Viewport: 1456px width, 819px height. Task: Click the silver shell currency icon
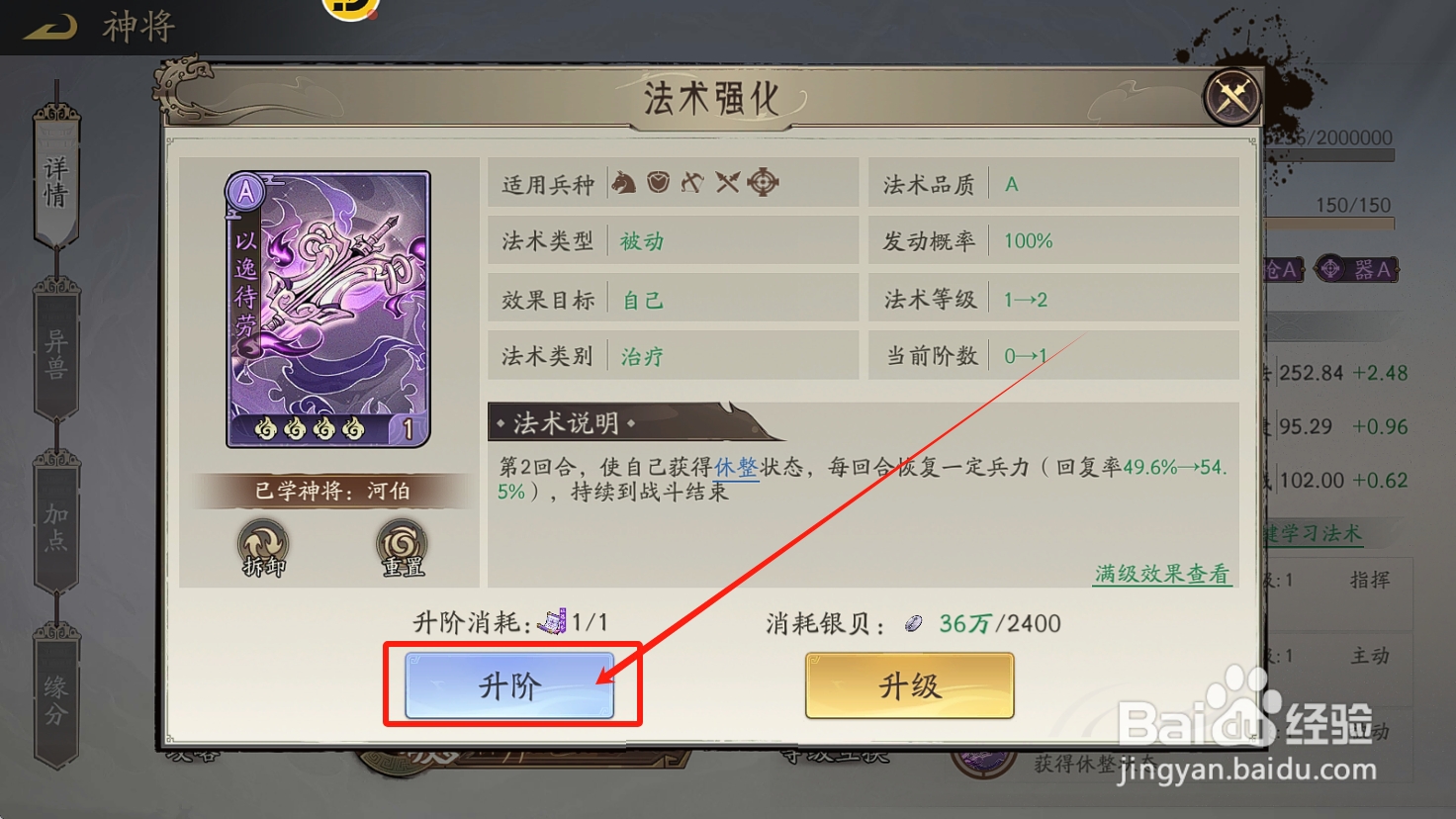913,623
